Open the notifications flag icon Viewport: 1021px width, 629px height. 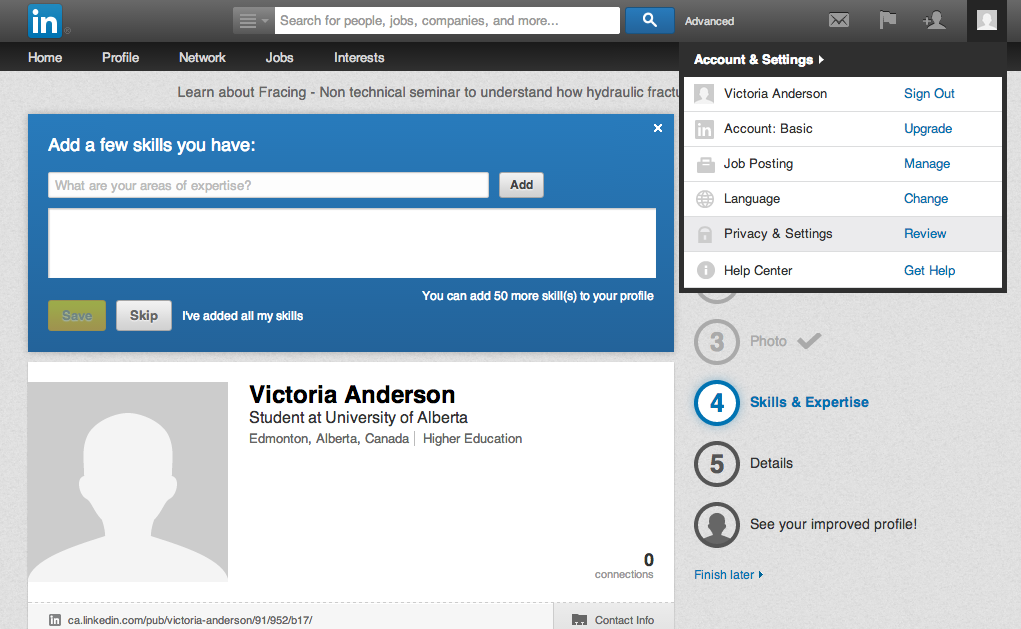click(888, 20)
